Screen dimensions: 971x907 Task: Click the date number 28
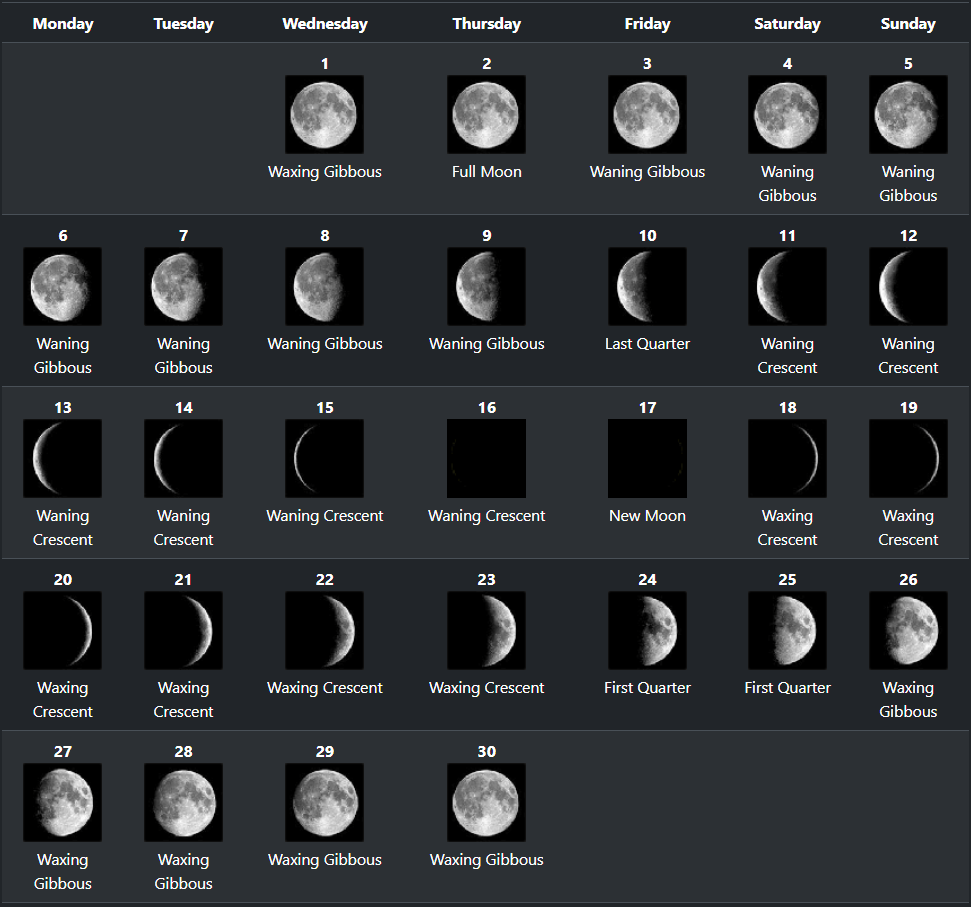click(x=183, y=752)
